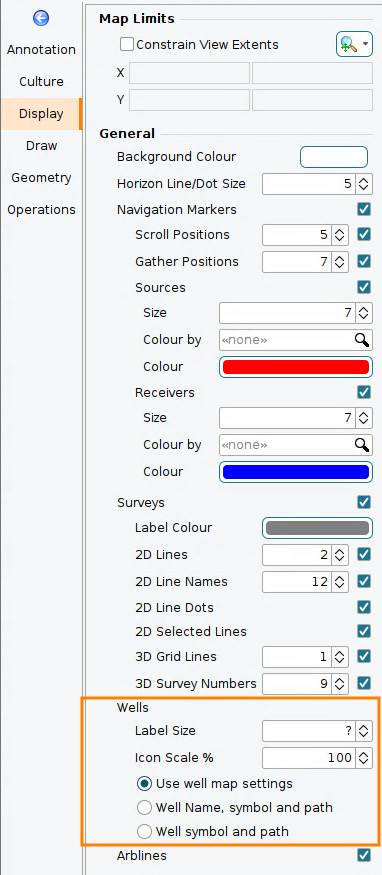
Task: Click the Receivers Size value field
Action: tap(287, 418)
